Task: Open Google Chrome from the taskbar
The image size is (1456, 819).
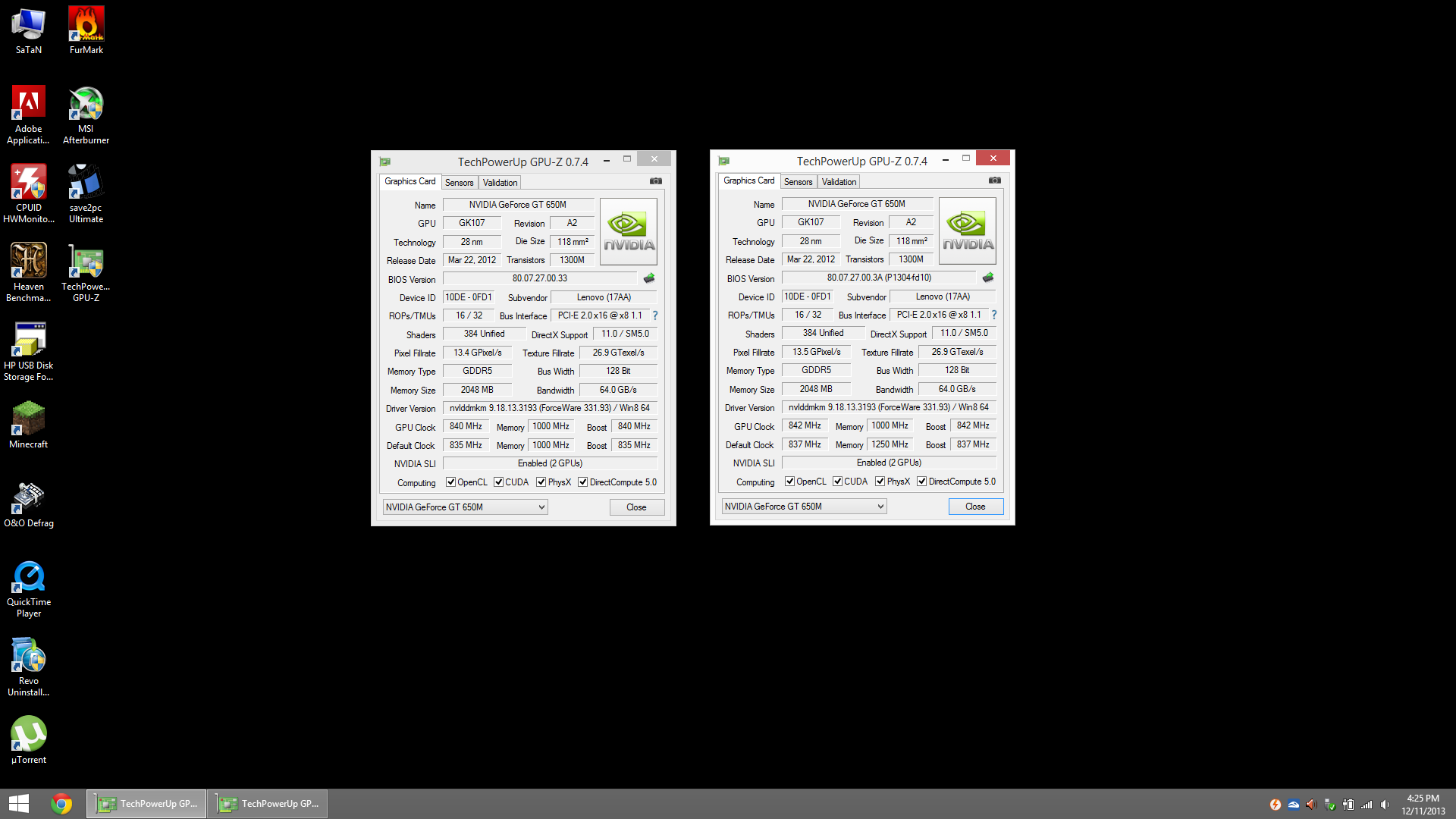Action: pos(61,804)
